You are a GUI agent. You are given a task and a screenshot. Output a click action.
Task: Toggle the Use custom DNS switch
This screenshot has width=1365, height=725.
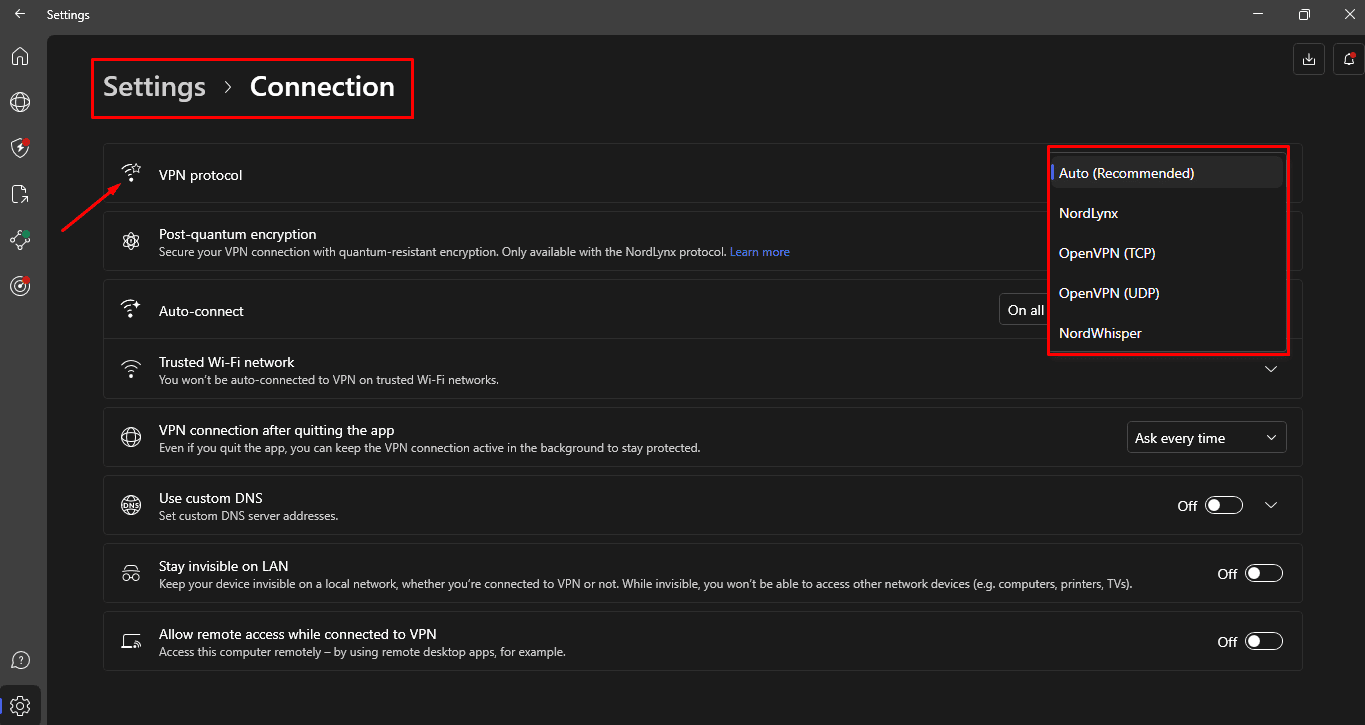1224,505
